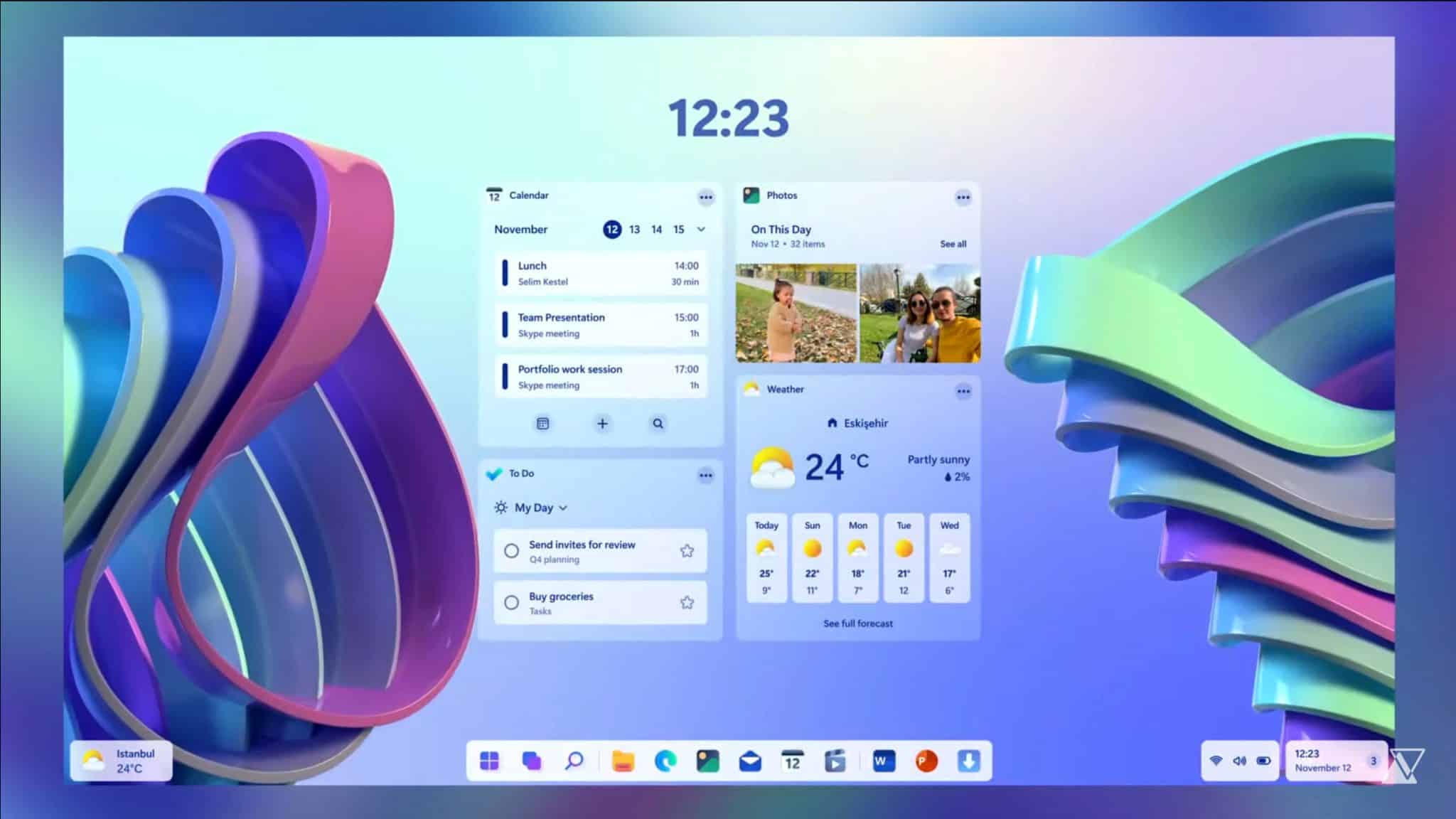Image resolution: width=1456 pixels, height=819 pixels.
Task: Open month grid view in the Calendar widget
Action: click(543, 423)
